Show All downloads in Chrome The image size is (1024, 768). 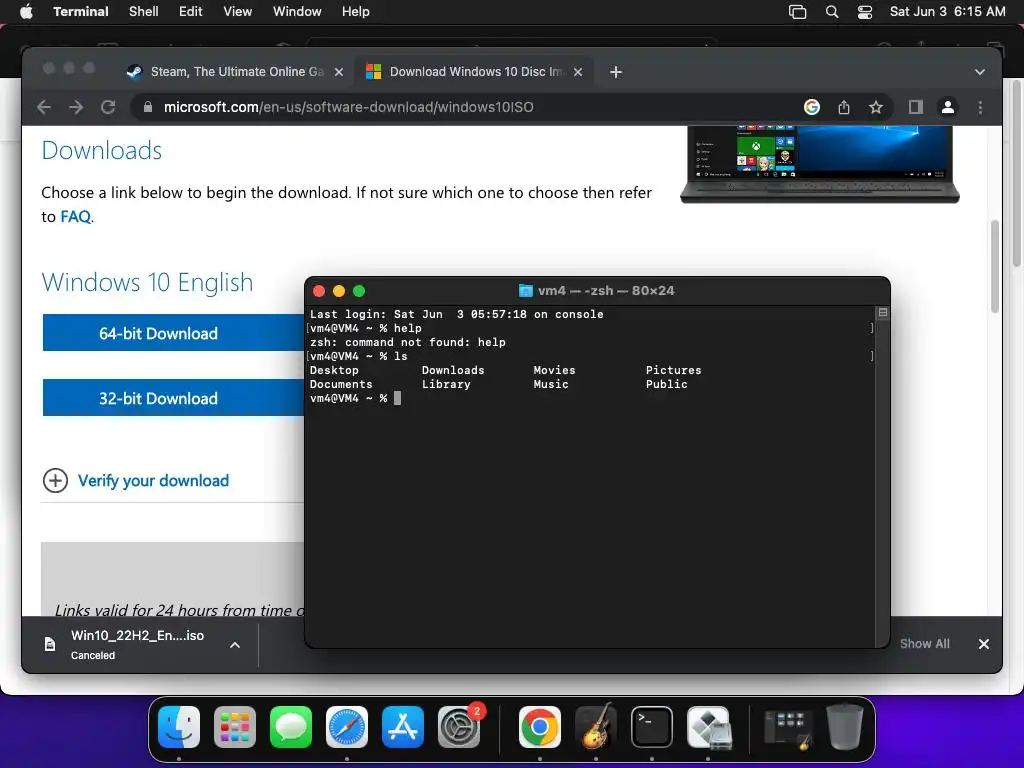pyautogui.click(x=925, y=644)
